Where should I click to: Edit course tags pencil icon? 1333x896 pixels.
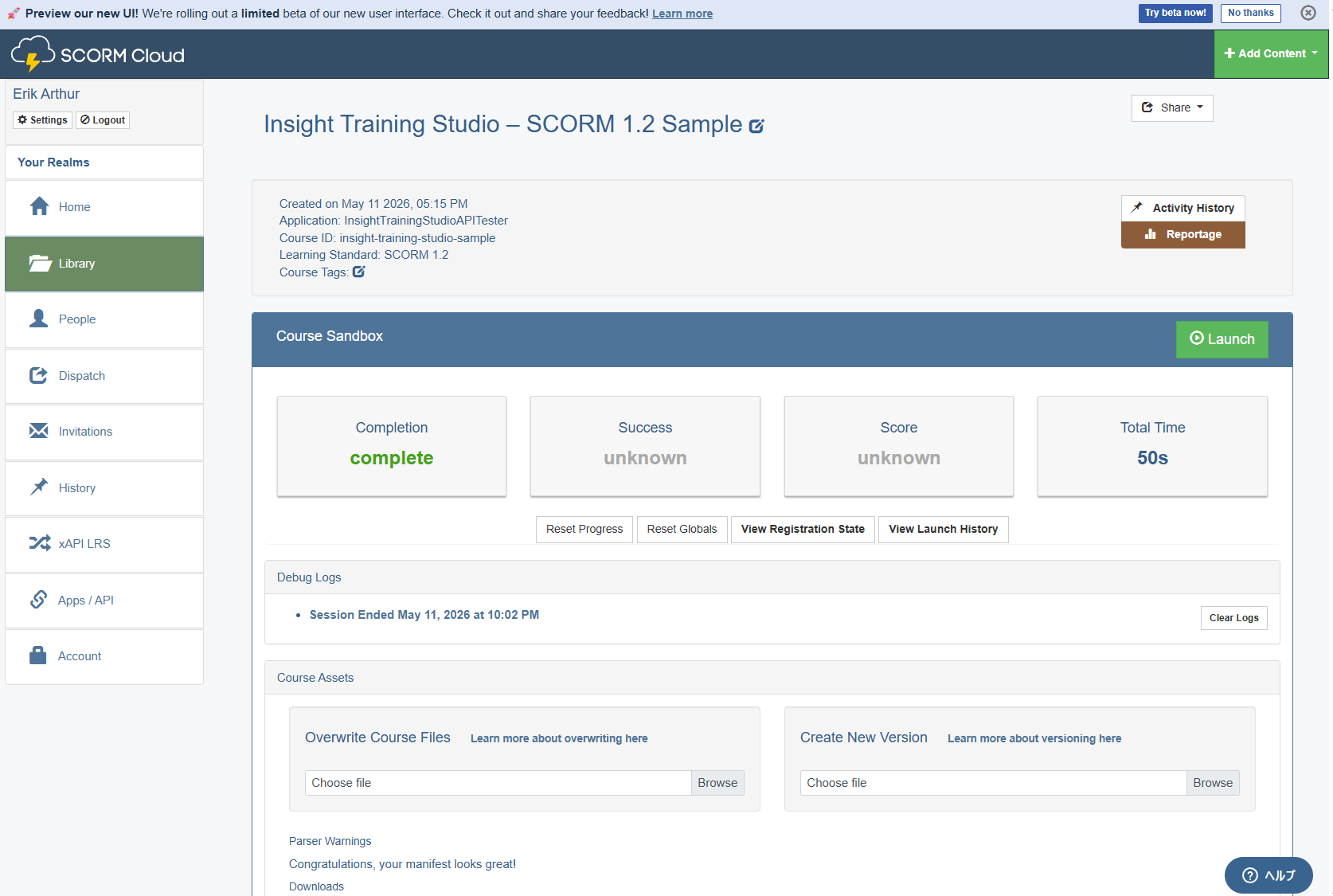[359, 272]
